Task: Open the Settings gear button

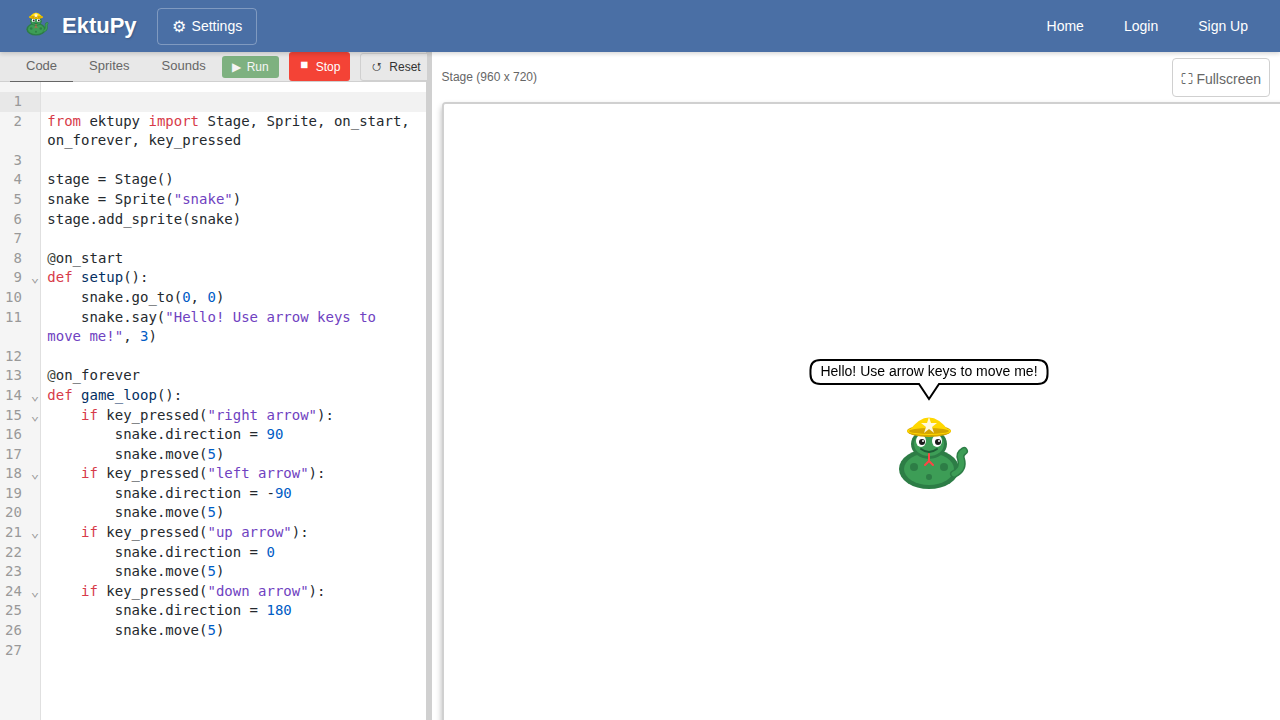Action: click(207, 26)
